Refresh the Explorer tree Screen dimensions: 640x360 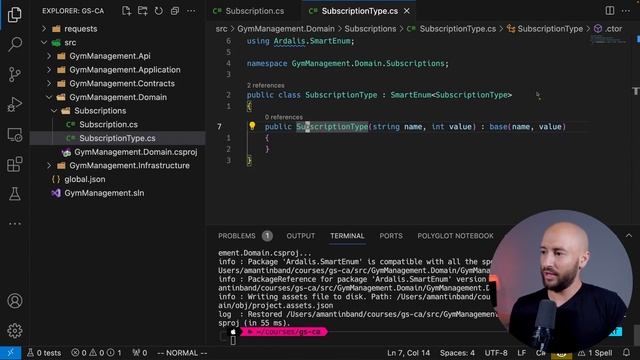pos(158,11)
